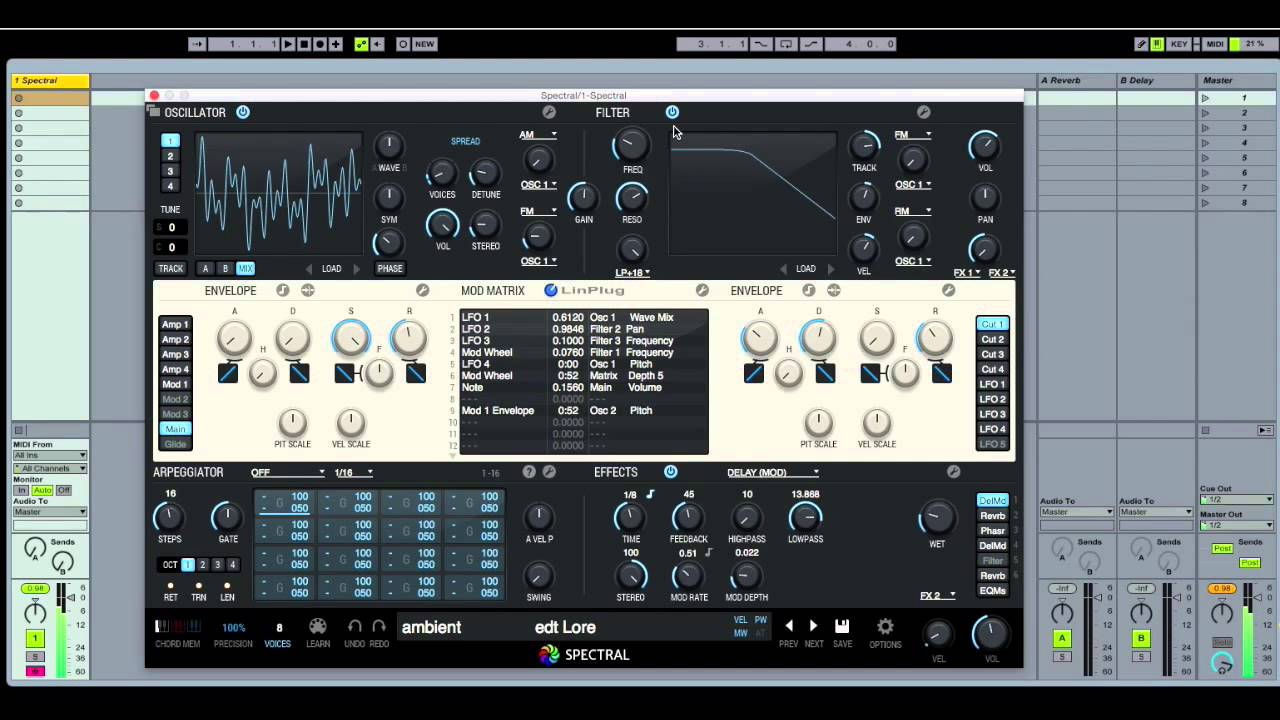
Task: Click the edt Lore preset name
Action: tap(565, 627)
